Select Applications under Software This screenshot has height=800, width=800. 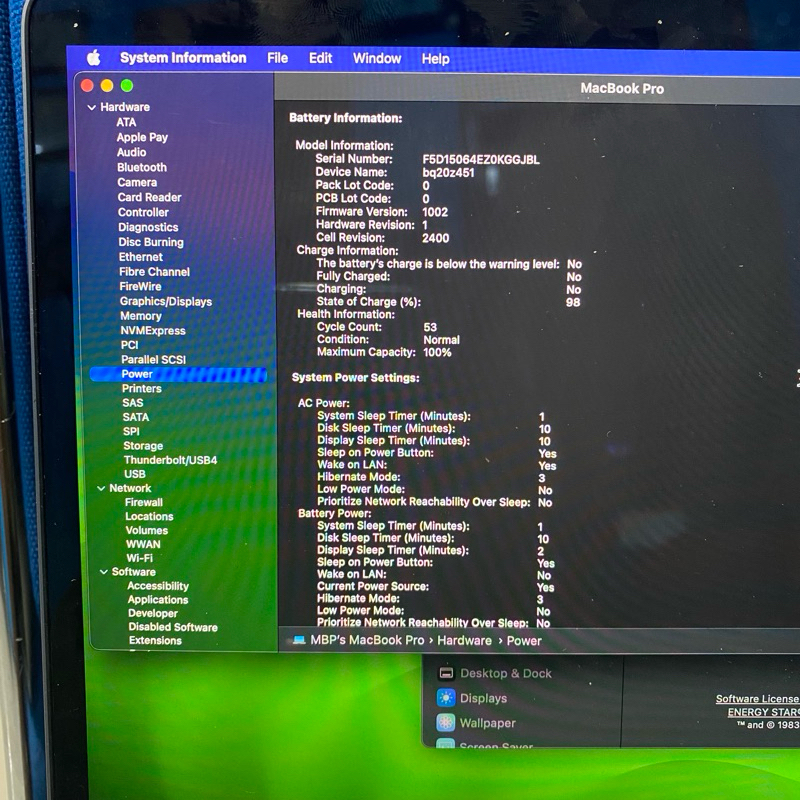click(158, 599)
